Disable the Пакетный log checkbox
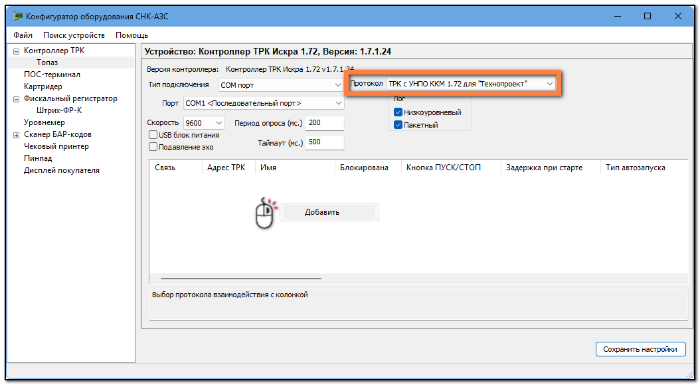This screenshot has width=700, height=385. point(398,125)
